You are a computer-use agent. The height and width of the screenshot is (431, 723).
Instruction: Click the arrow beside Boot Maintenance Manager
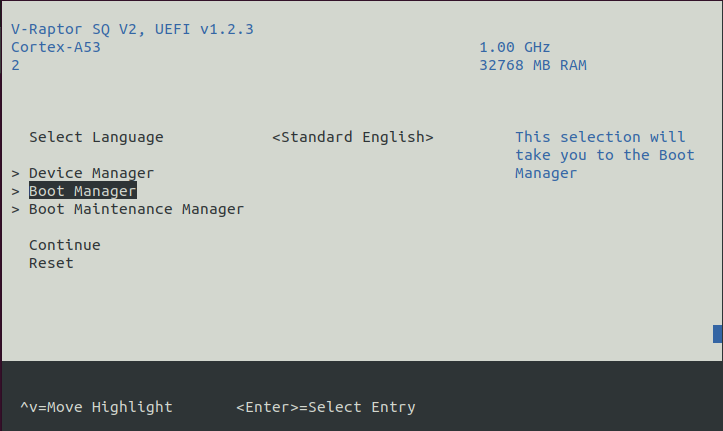16,209
